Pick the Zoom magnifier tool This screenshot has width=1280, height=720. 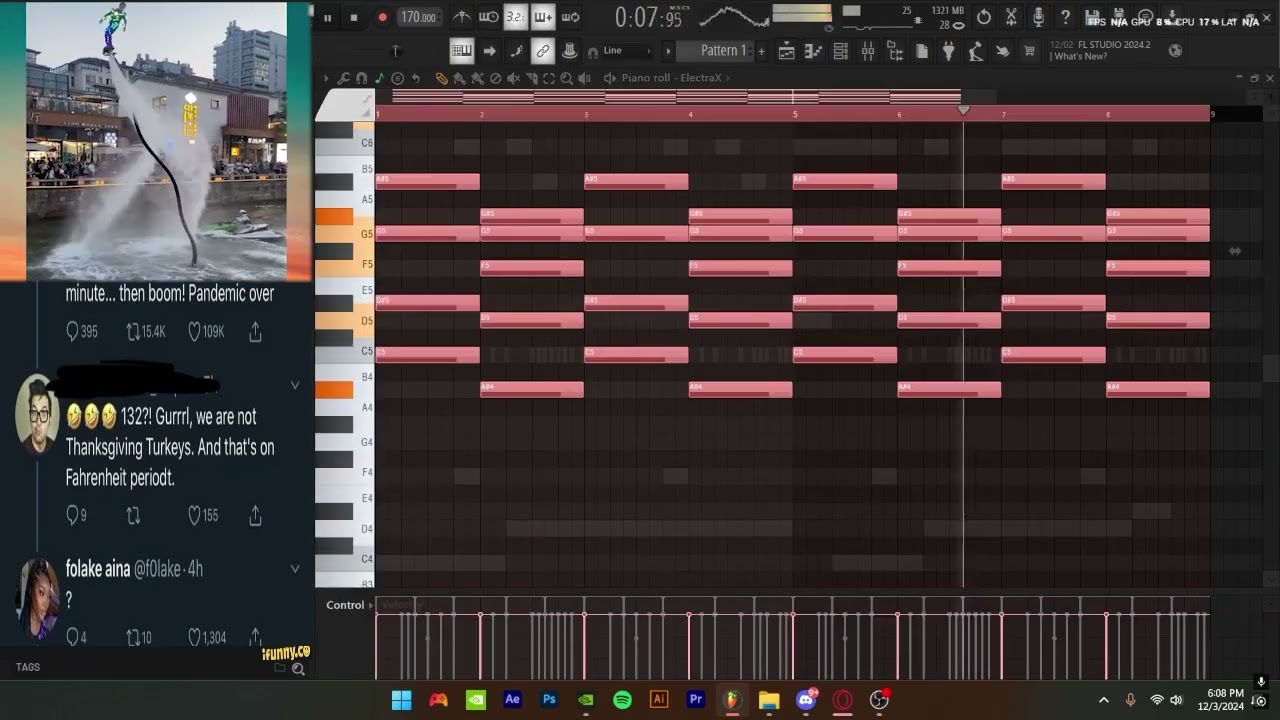pyautogui.click(x=567, y=78)
